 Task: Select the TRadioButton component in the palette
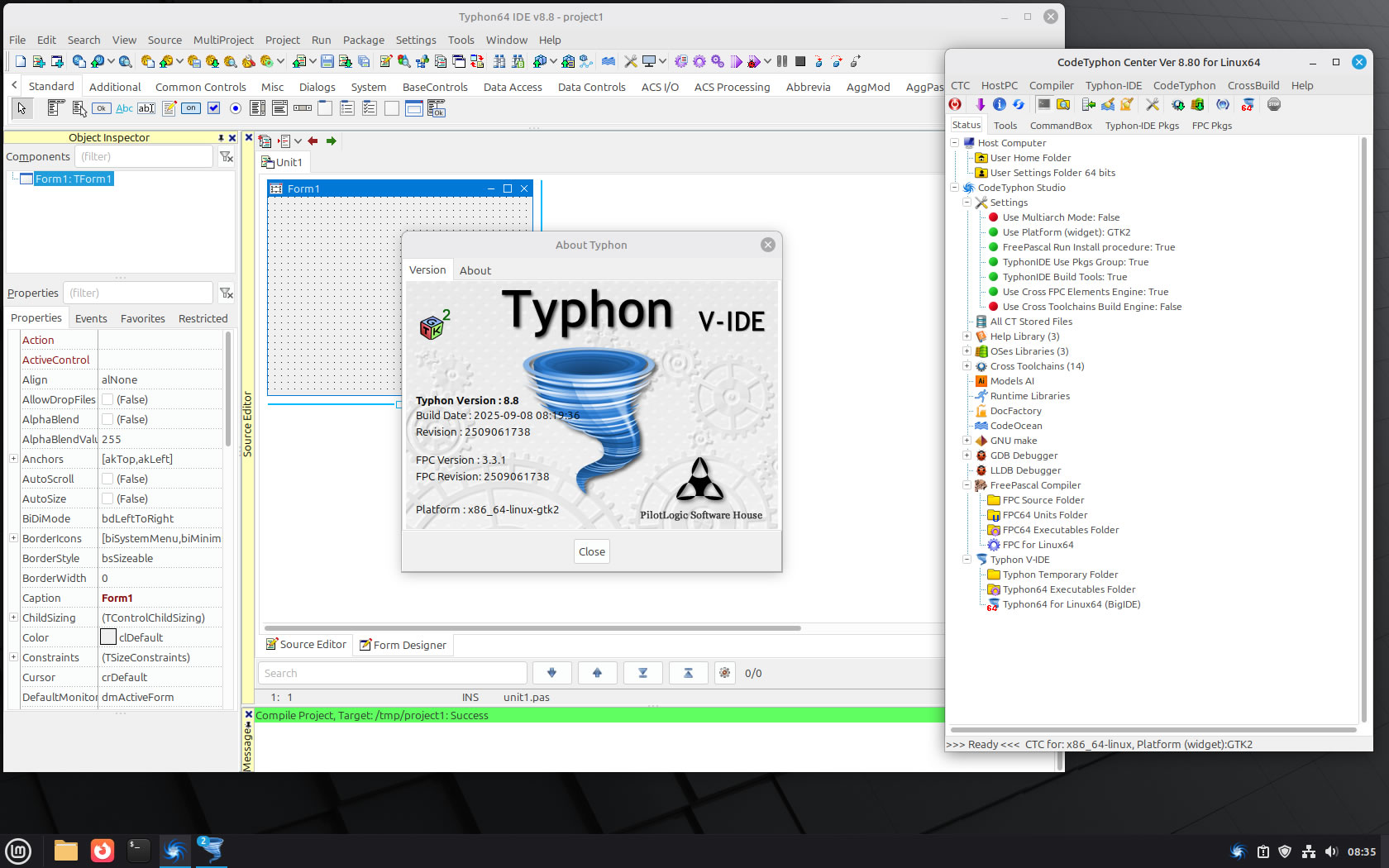(236, 108)
